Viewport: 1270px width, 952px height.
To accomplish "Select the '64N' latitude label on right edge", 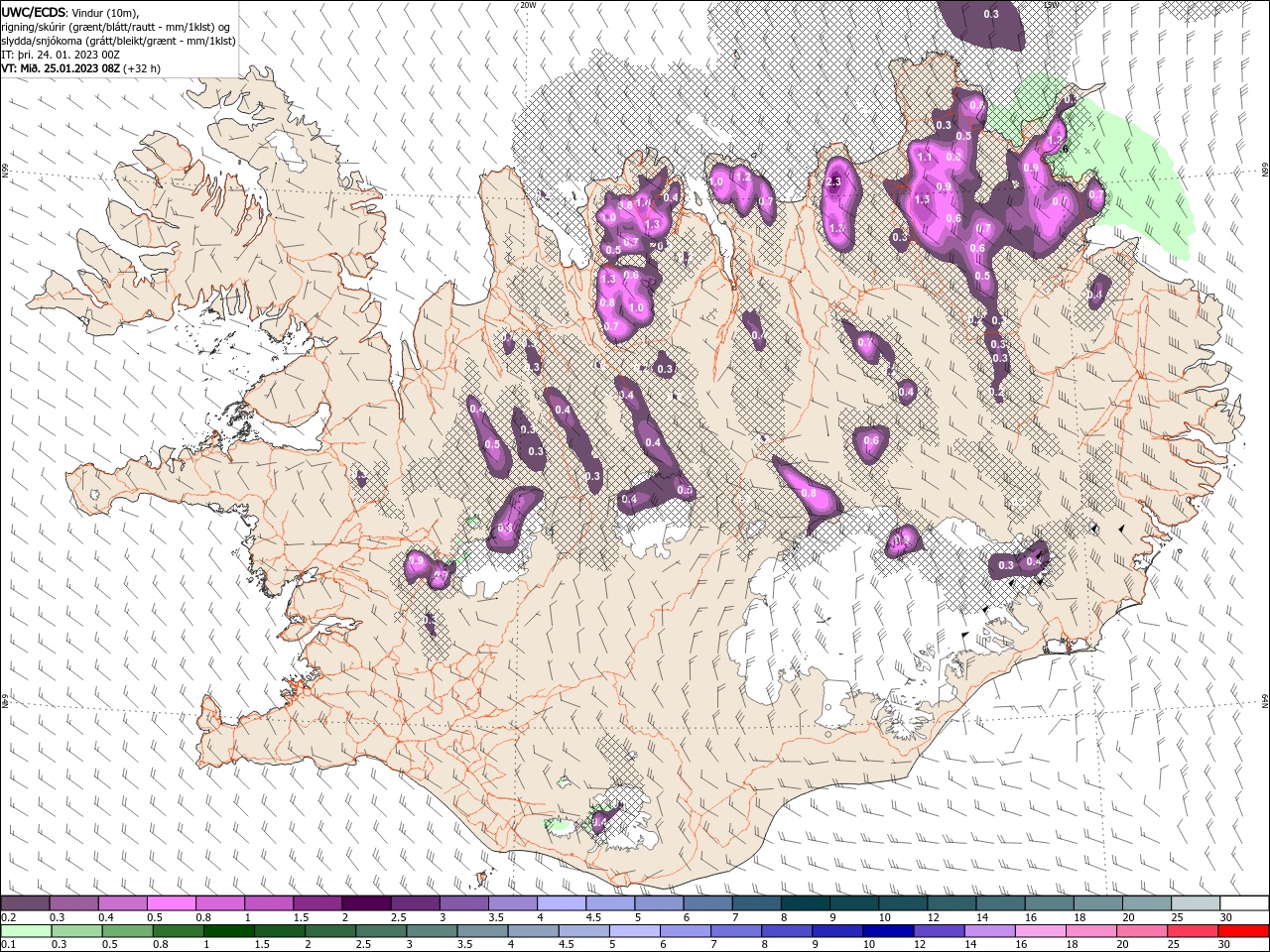I will tap(1265, 701).
